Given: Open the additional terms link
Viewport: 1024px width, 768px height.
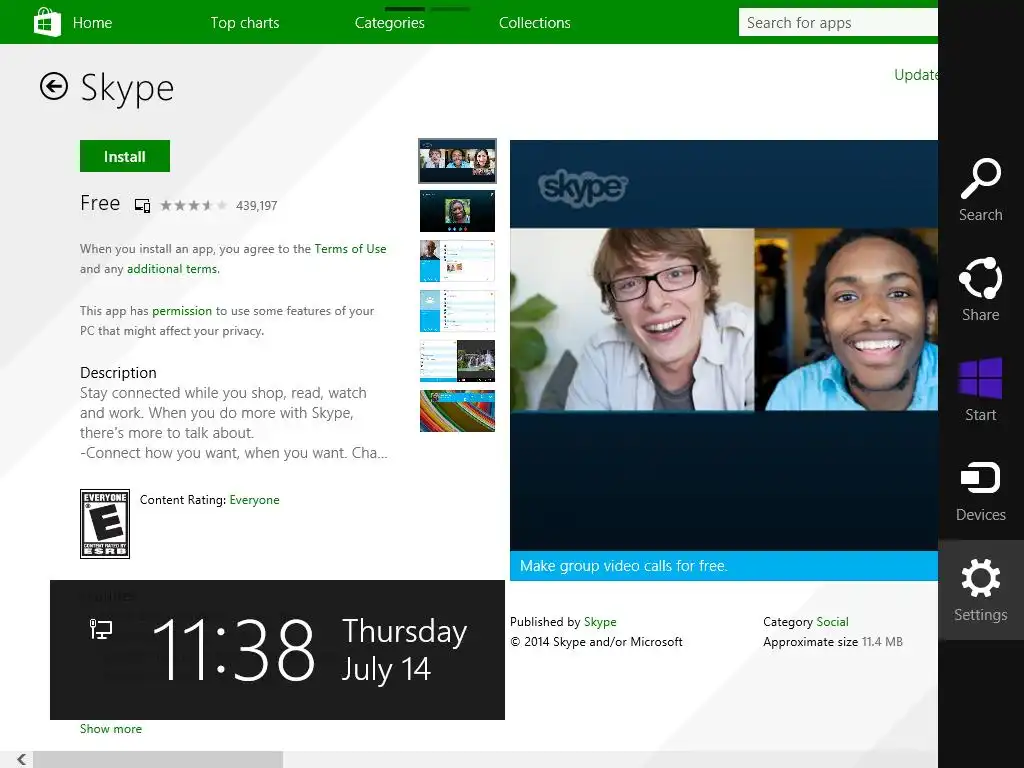Looking at the screenshot, I should pyautogui.click(x=172, y=269).
